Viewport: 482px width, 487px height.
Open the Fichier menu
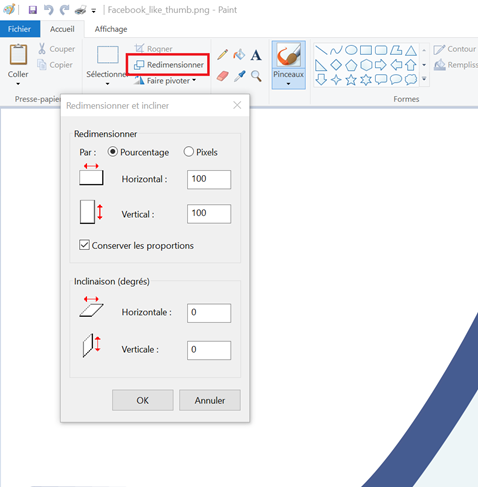pyautogui.click(x=20, y=29)
